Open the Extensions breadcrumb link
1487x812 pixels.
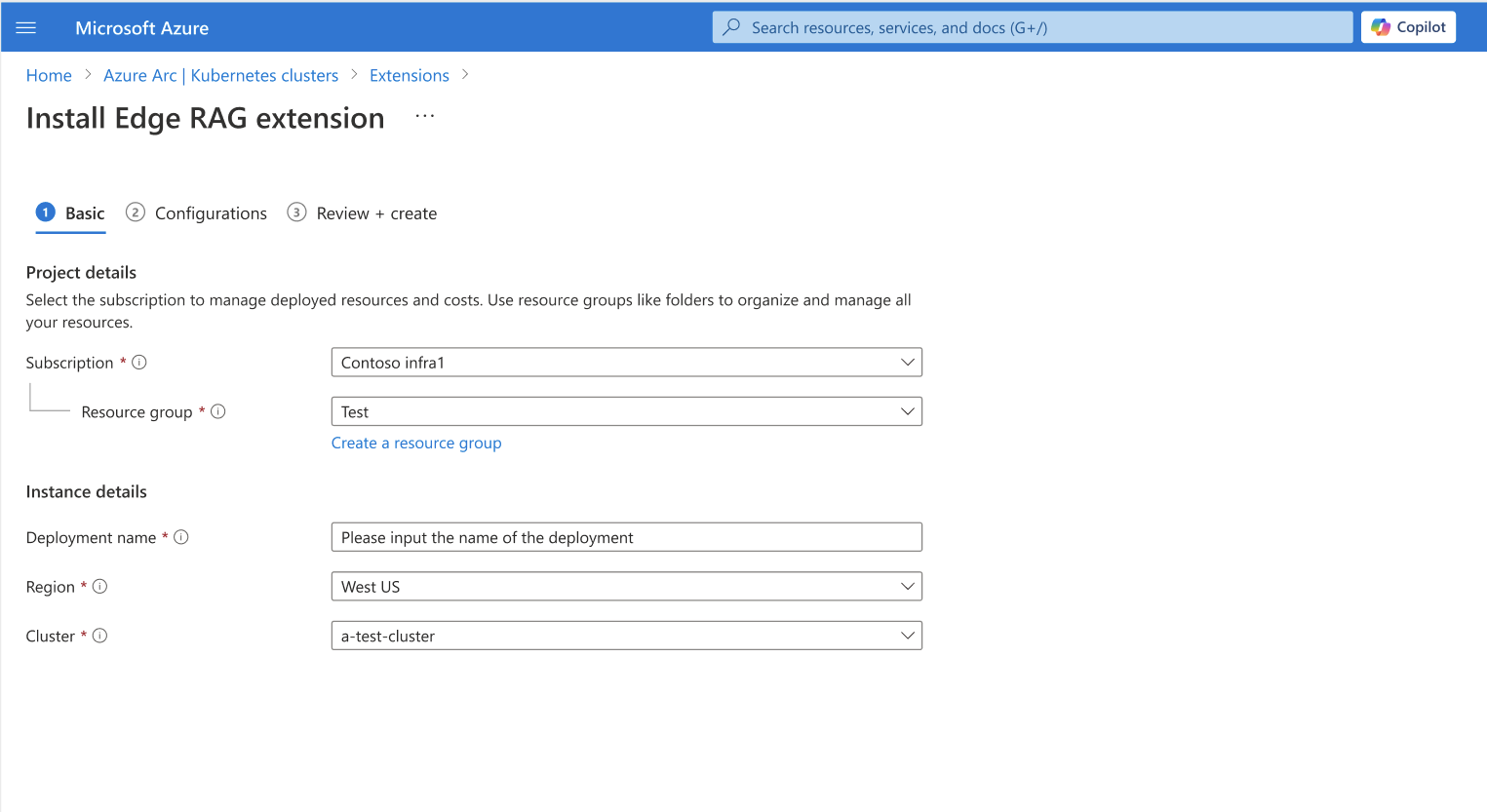click(x=409, y=75)
